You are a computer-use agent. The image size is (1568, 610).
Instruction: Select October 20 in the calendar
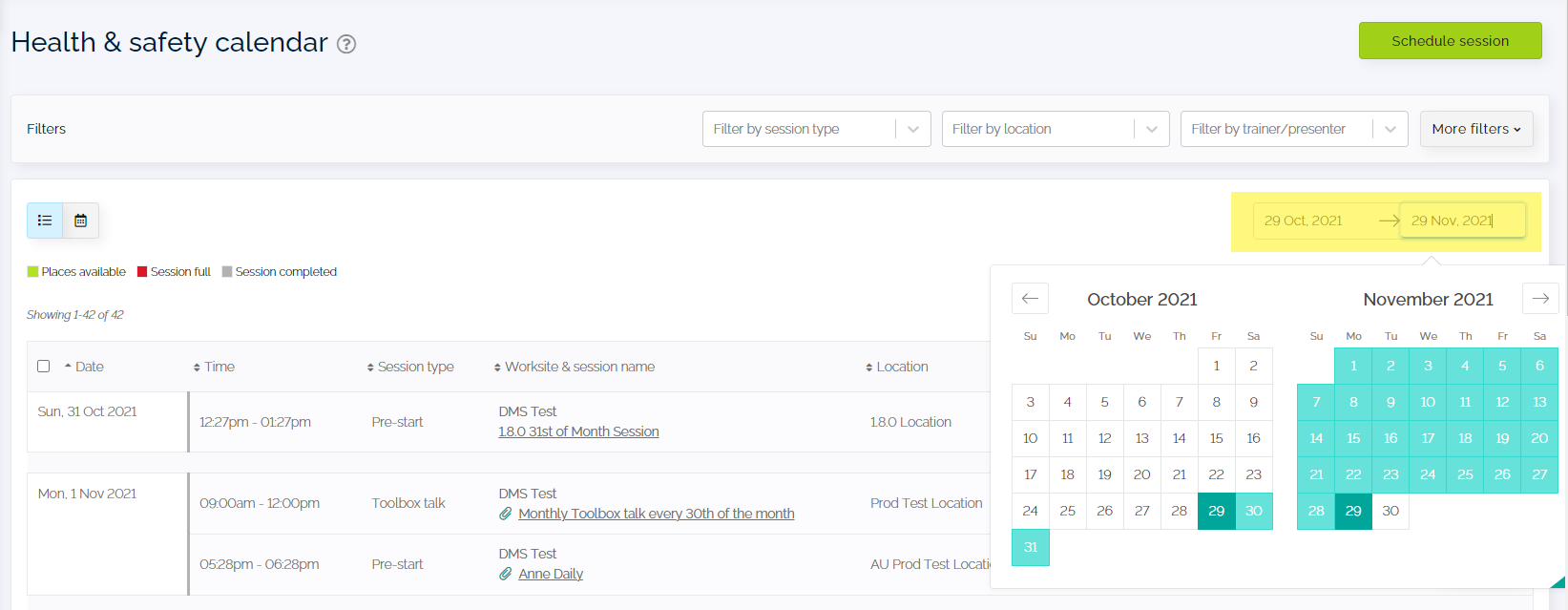click(1141, 474)
